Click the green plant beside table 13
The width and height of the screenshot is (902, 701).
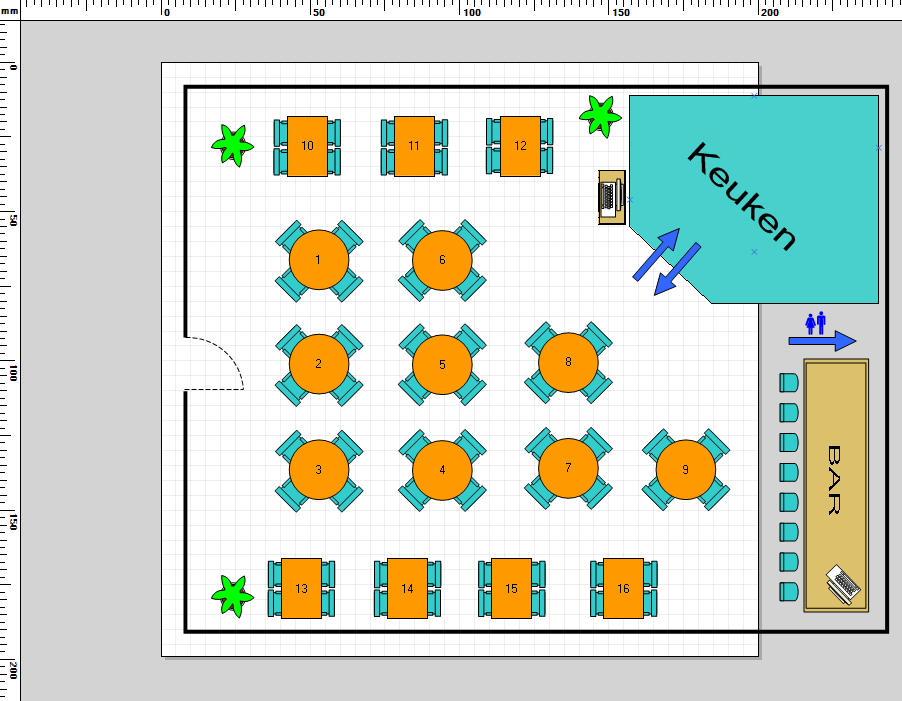pos(232,595)
